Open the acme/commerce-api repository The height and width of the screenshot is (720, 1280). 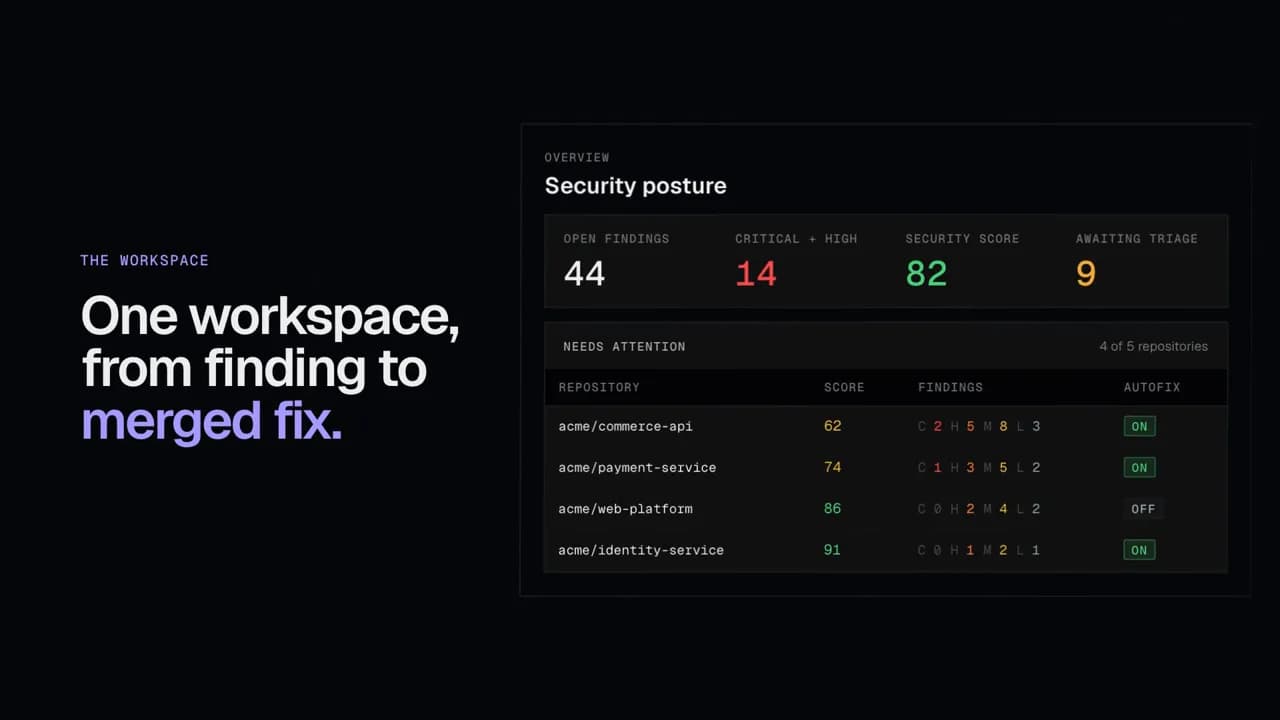click(x=625, y=426)
